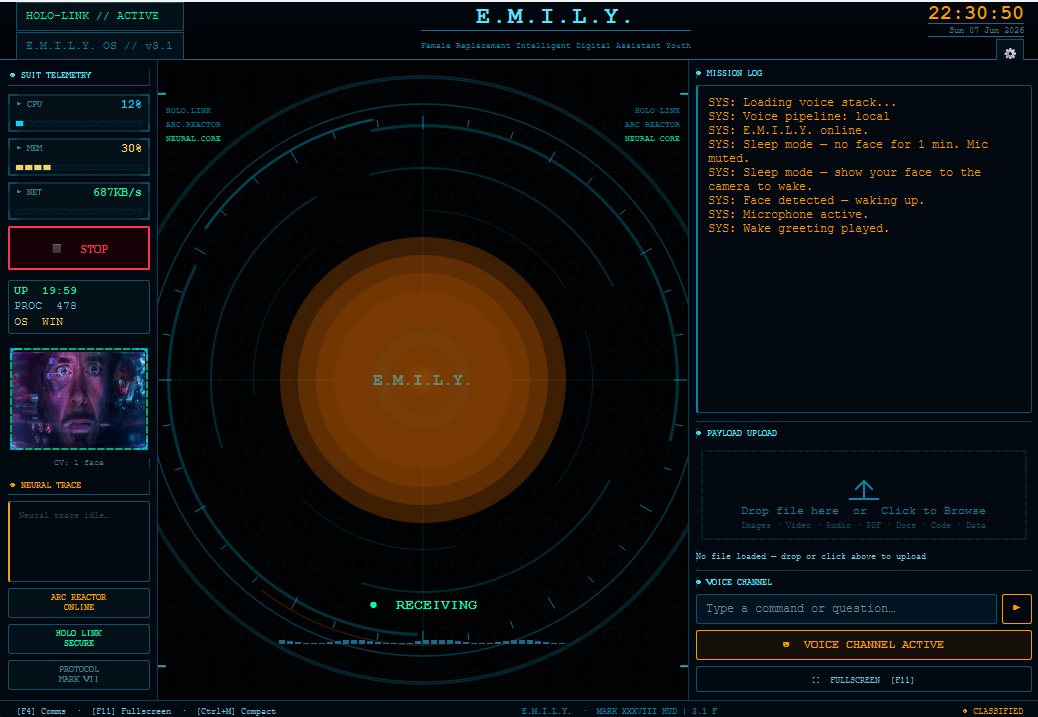Viewport: 1038px width, 717px height.
Task: Click the audio waveform bar under RECEIVING
Action: (422, 642)
